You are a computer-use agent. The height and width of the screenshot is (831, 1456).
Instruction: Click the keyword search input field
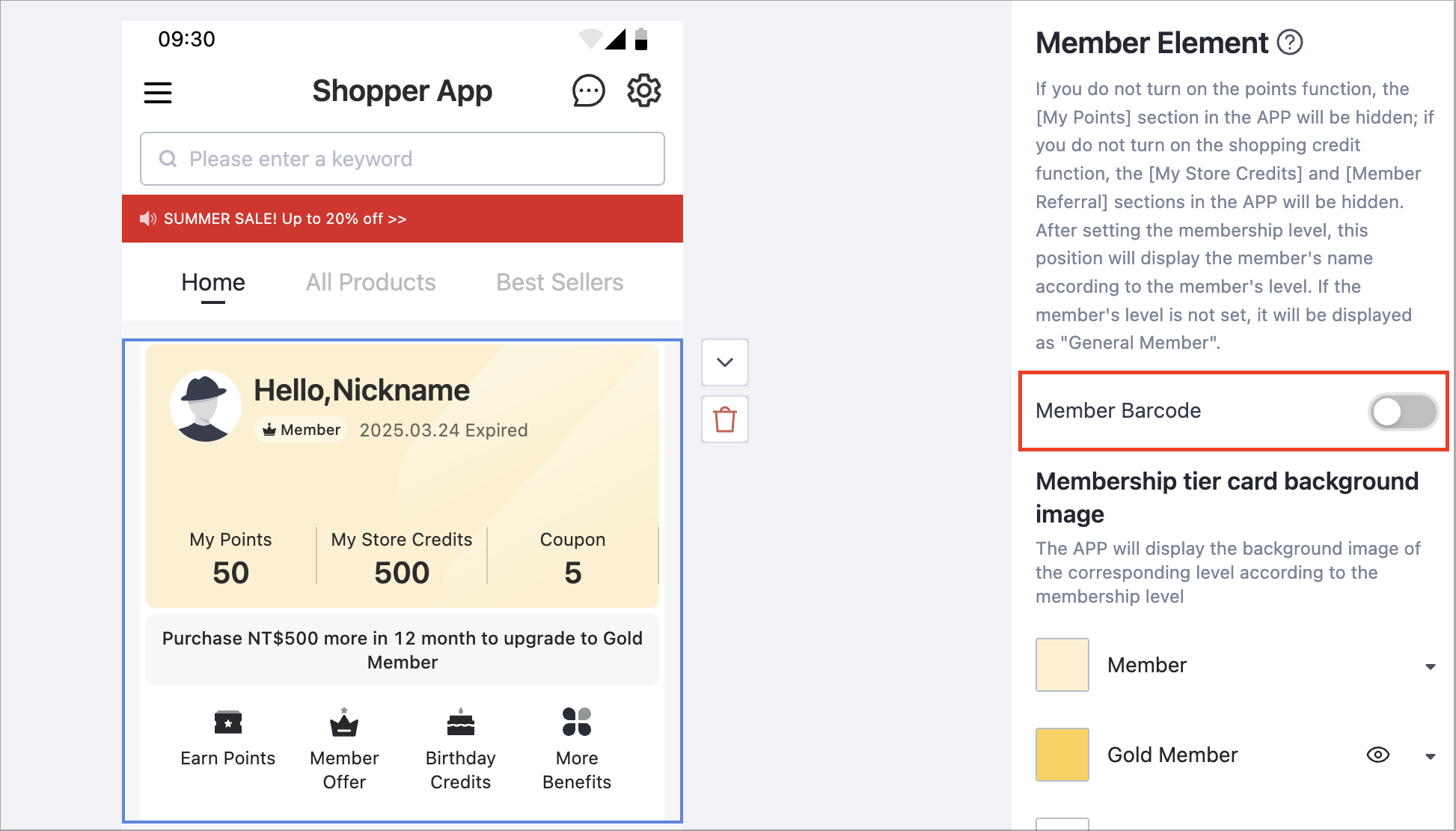[x=403, y=159]
